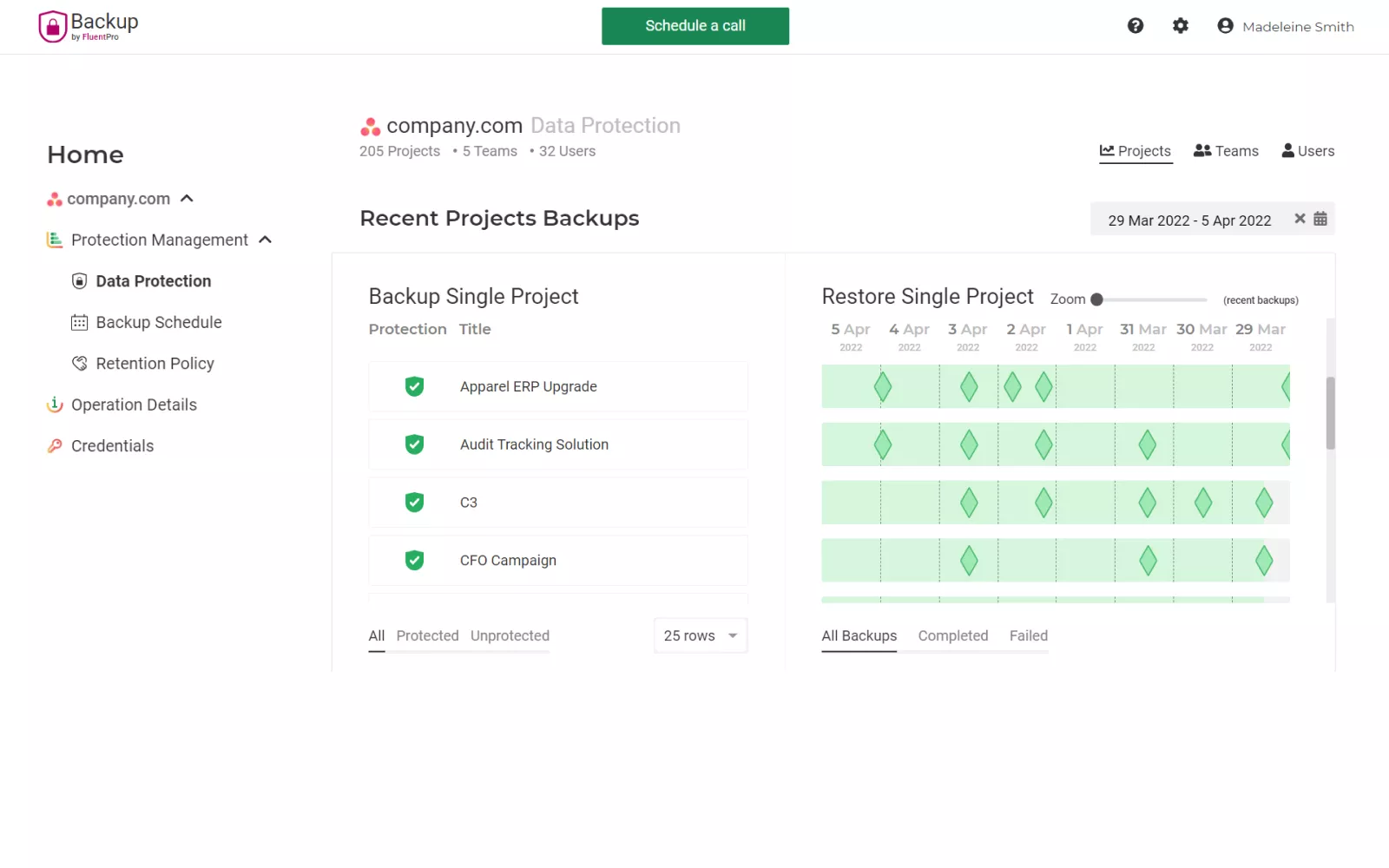Show only Failed backups tab
The height and width of the screenshot is (868, 1389).
[1028, 635]
